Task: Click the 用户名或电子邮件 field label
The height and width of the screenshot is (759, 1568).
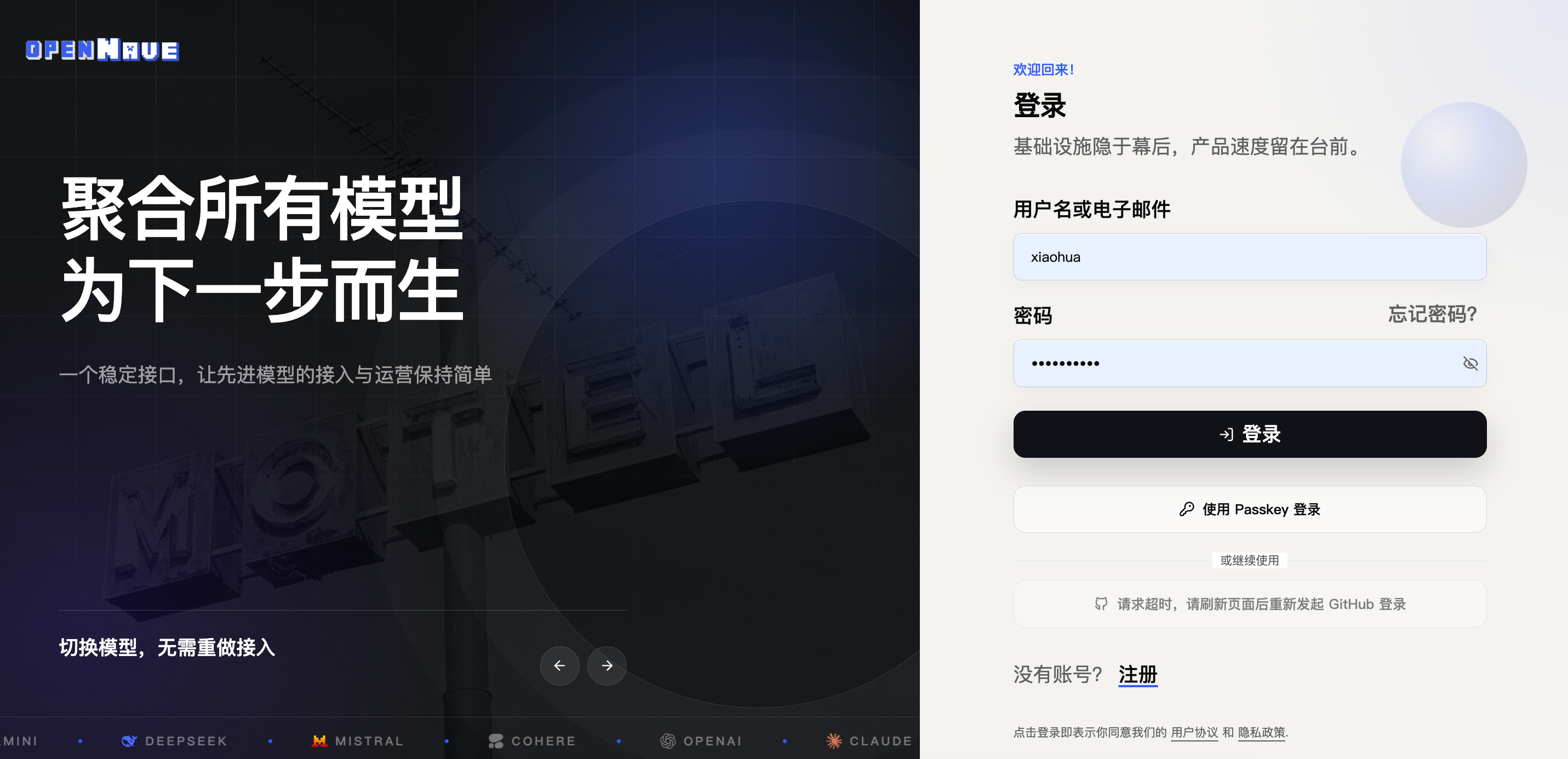Action: 1091,209
